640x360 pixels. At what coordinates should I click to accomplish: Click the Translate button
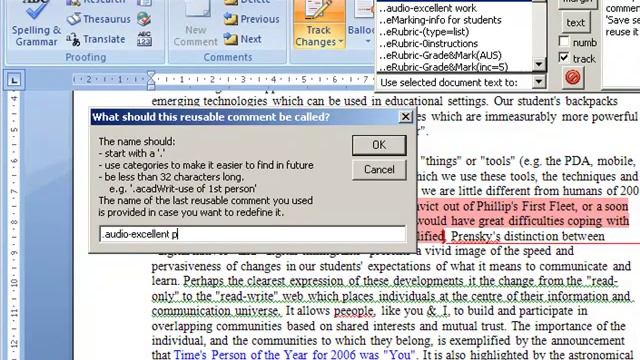click(x=96, y=39)
